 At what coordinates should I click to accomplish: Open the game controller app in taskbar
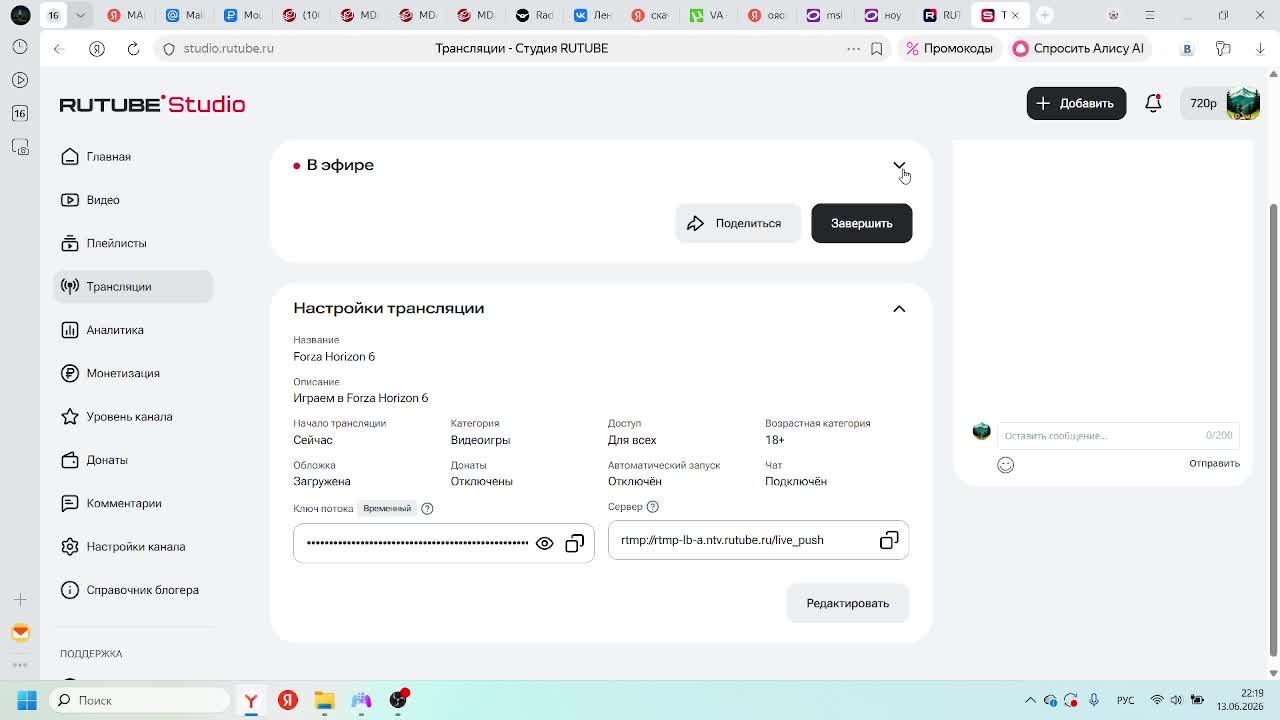pyautogui.click(x=361, y=700)
